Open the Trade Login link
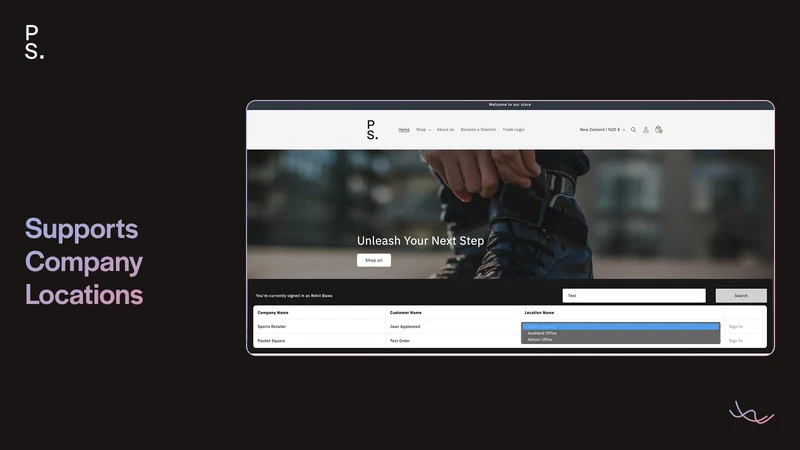 513,130
